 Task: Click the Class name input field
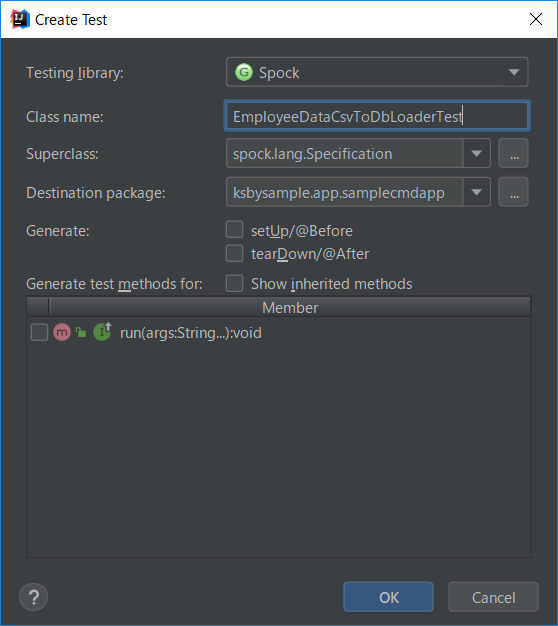click(x=377, y=116)
